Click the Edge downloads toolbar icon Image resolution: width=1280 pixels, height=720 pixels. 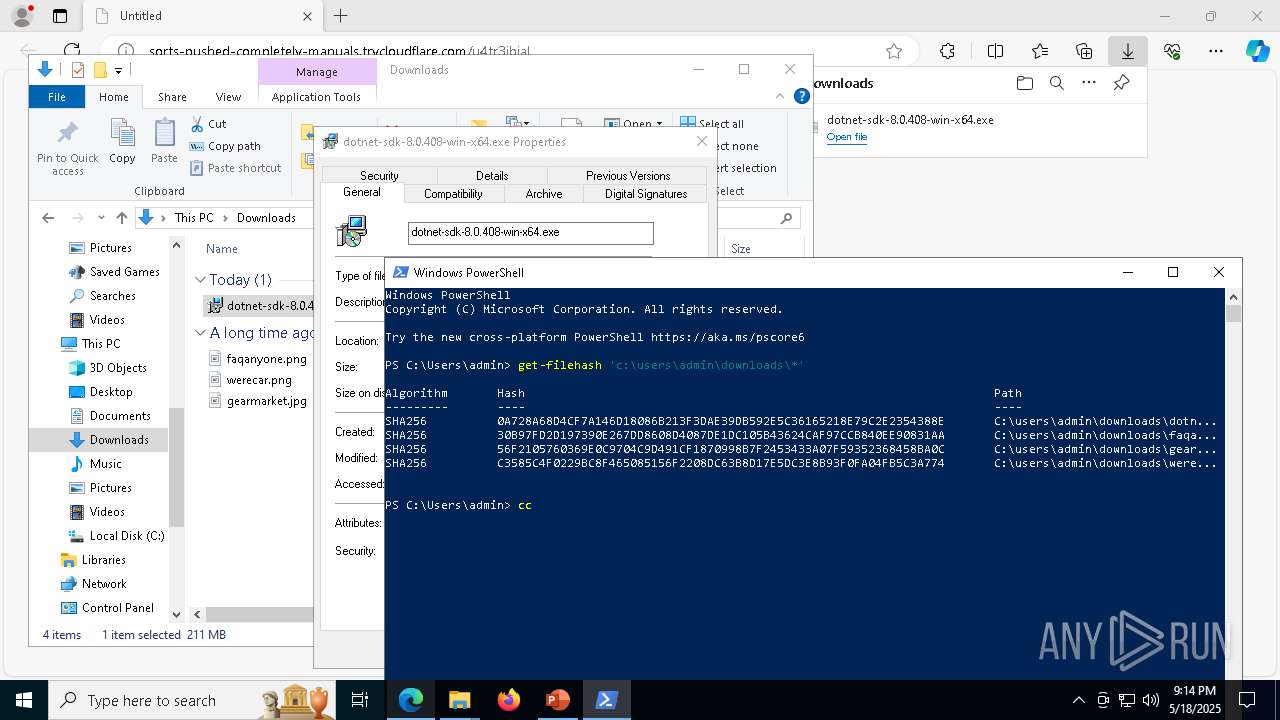[1127, 51]
